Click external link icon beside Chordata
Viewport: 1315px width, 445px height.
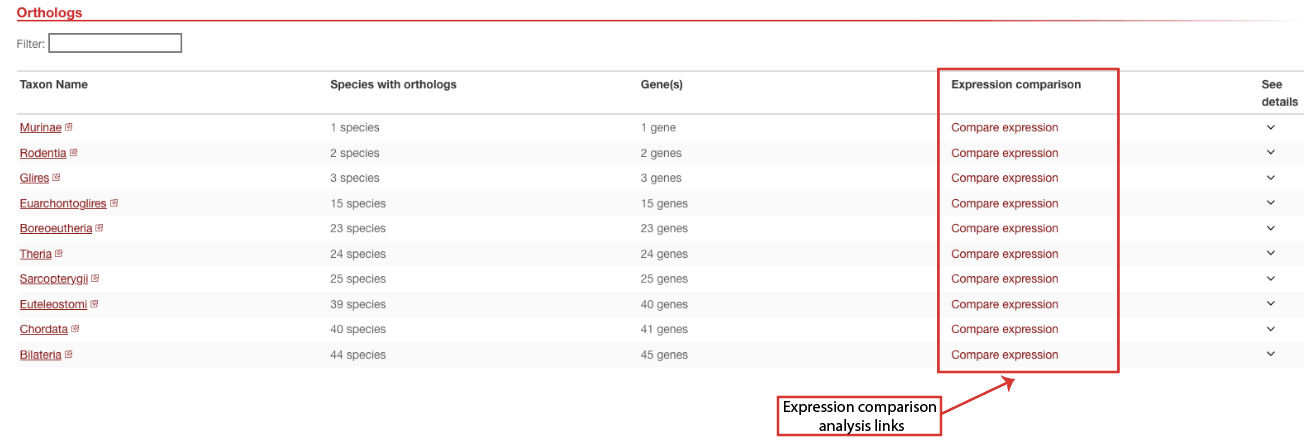[x=75, y=329]
